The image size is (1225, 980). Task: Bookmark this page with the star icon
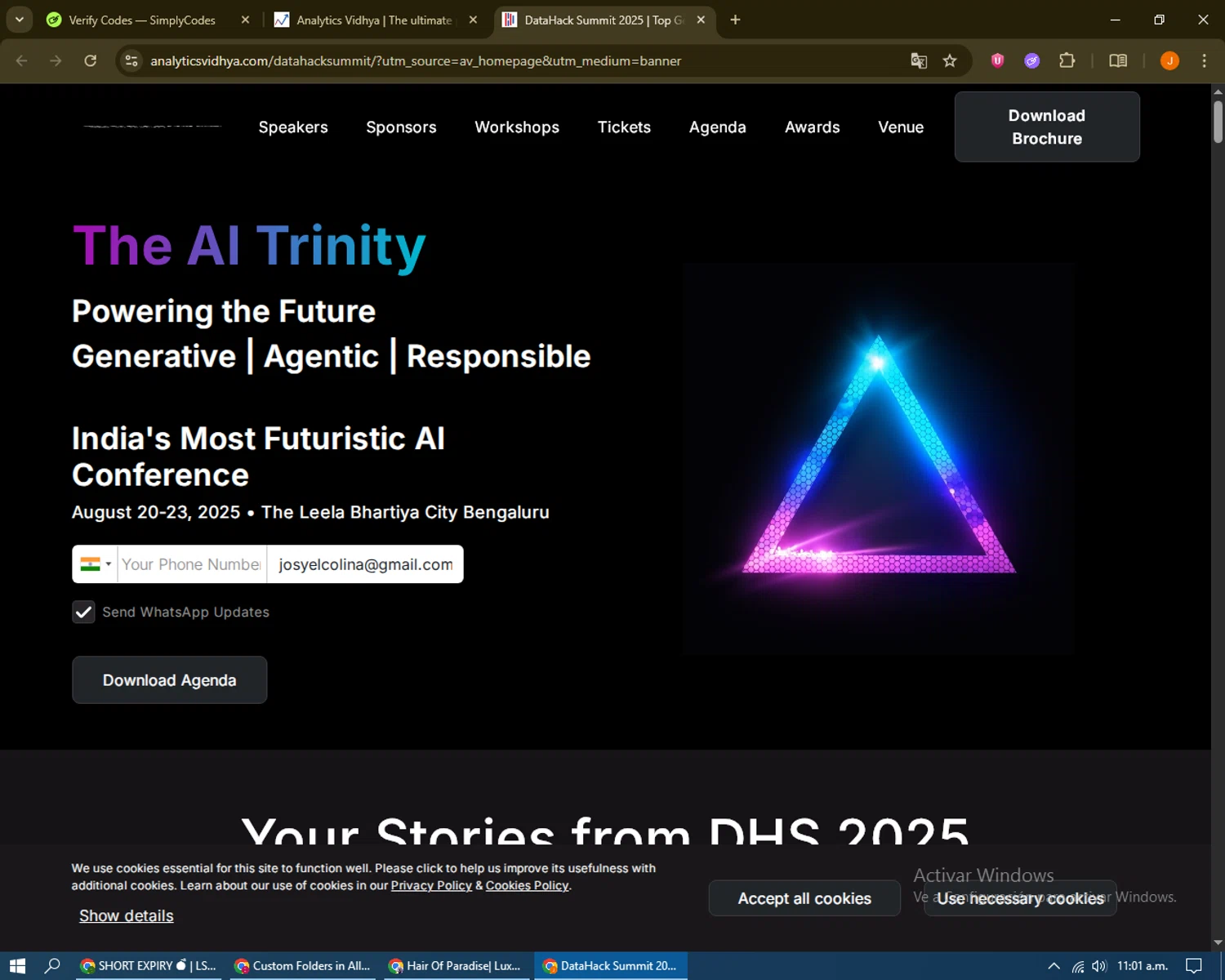pos(950,60)
